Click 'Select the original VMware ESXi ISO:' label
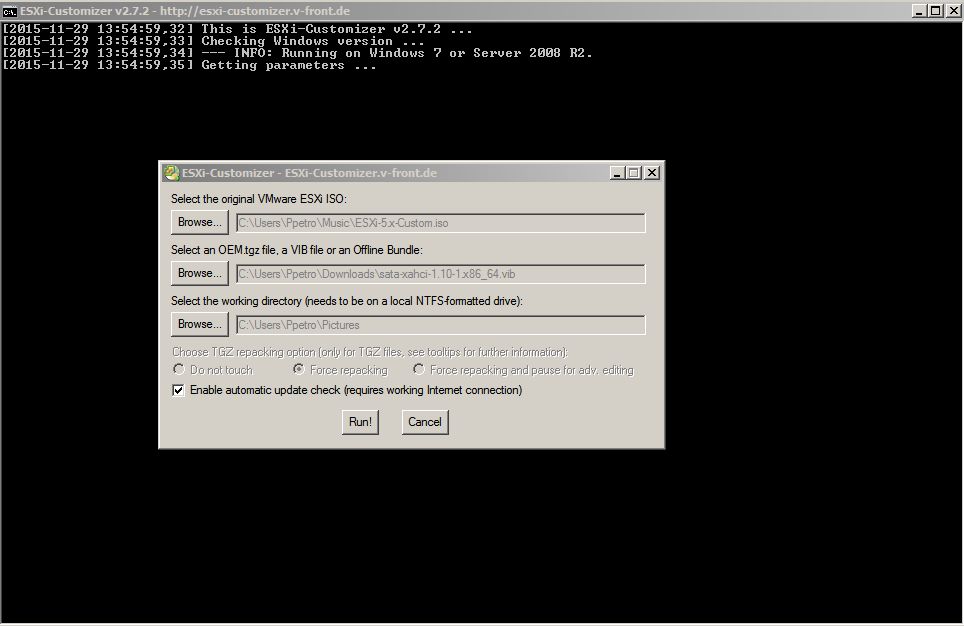This screenshot has height=626, width=964. point(259,199)
